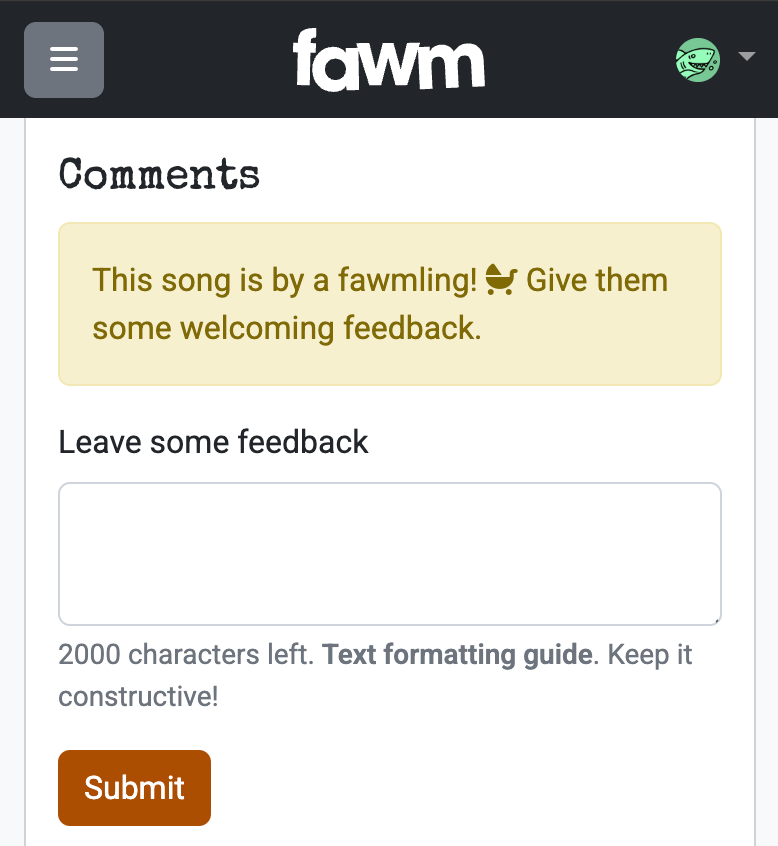Screen dimensions: 778x846
Task: Focus the Leave some feedback field
Action: (389, 553)
